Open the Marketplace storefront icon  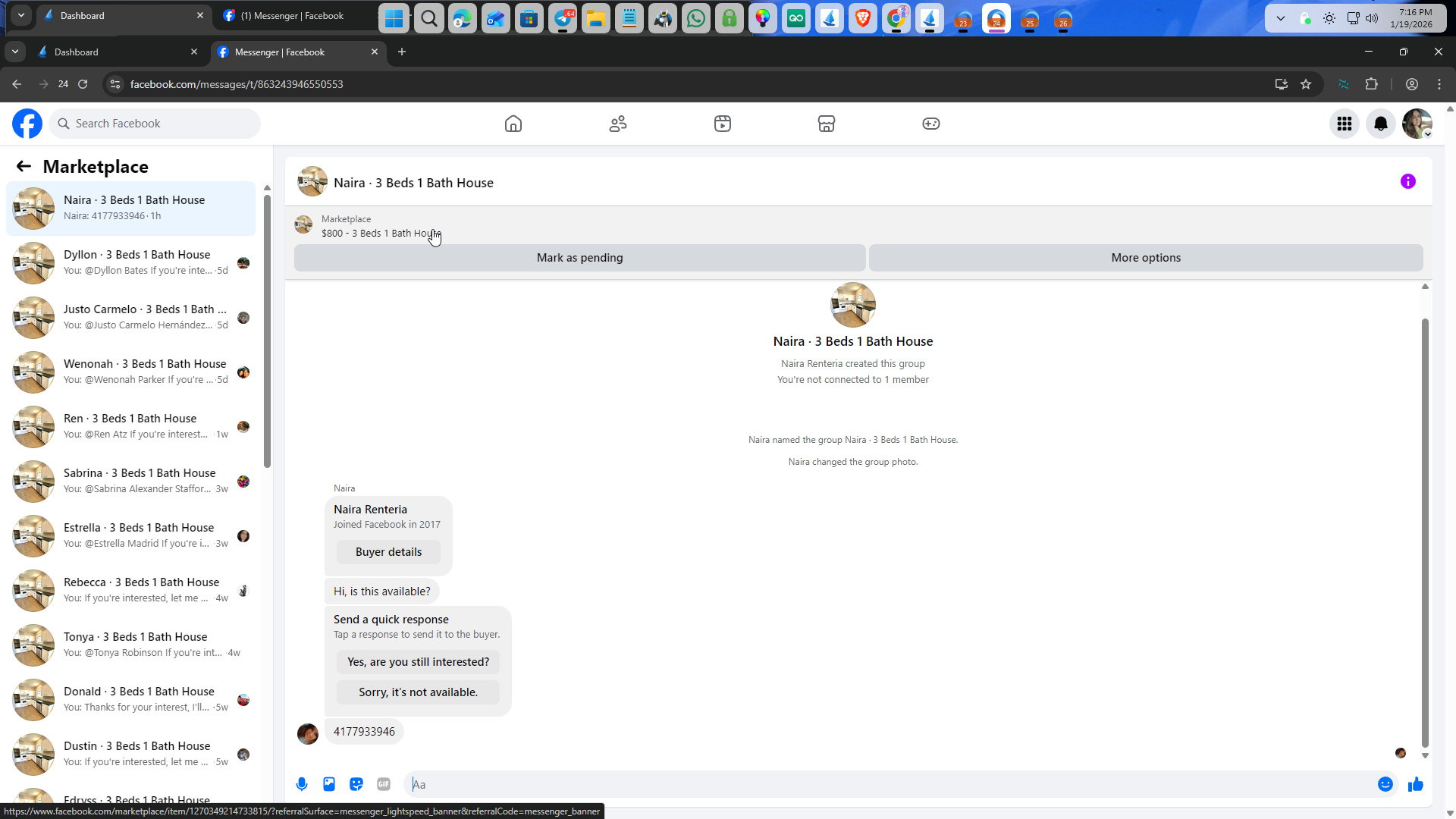tap(827, 124)
